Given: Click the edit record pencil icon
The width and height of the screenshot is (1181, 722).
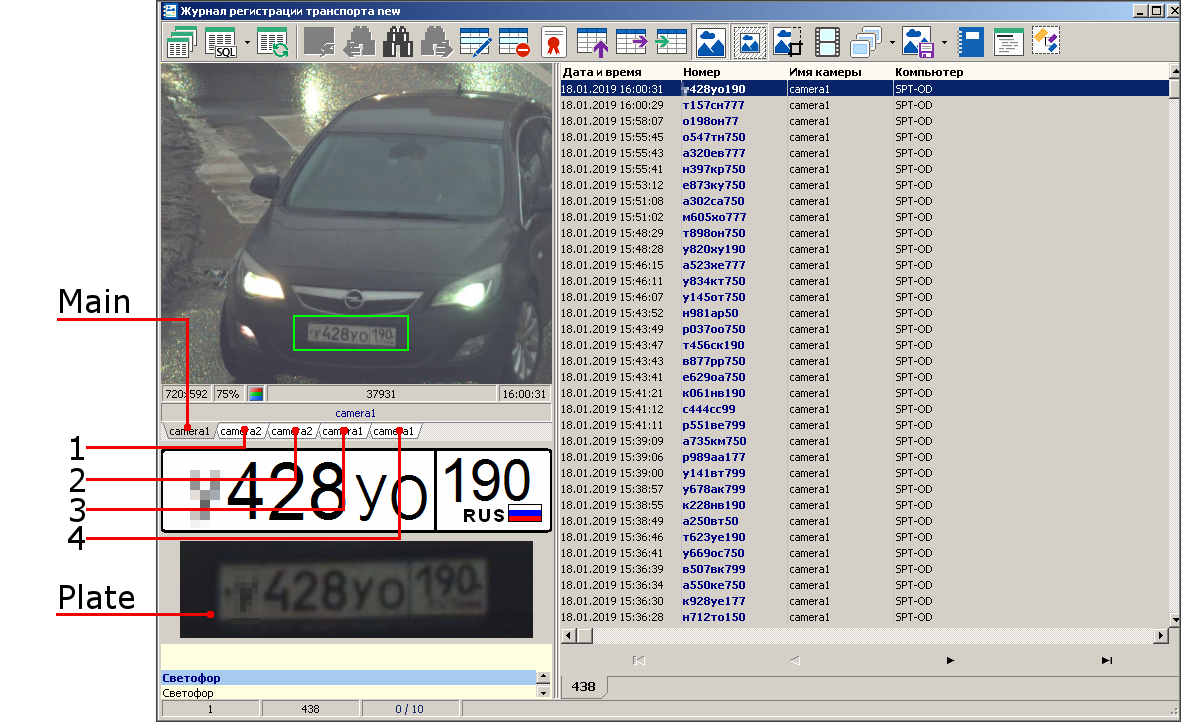Looking at the screenshot, I should [x=475, y=42].
